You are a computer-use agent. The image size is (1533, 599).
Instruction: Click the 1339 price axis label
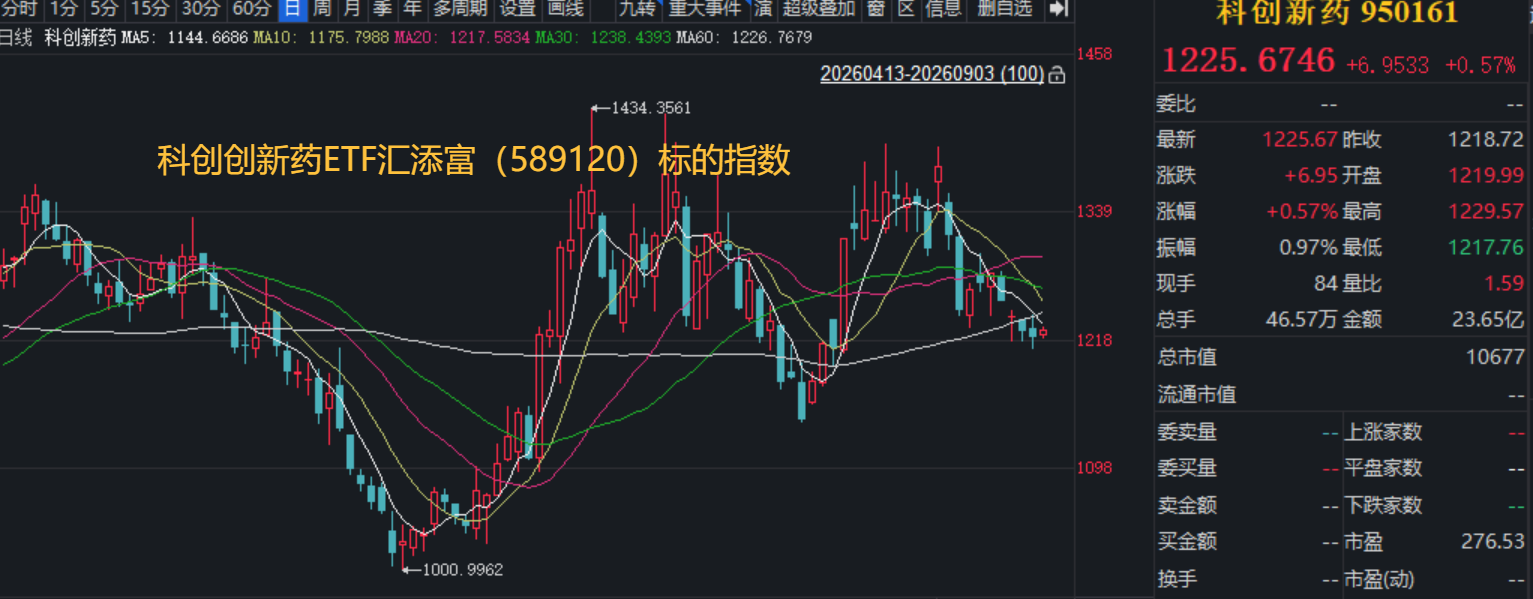point(1095,211)
